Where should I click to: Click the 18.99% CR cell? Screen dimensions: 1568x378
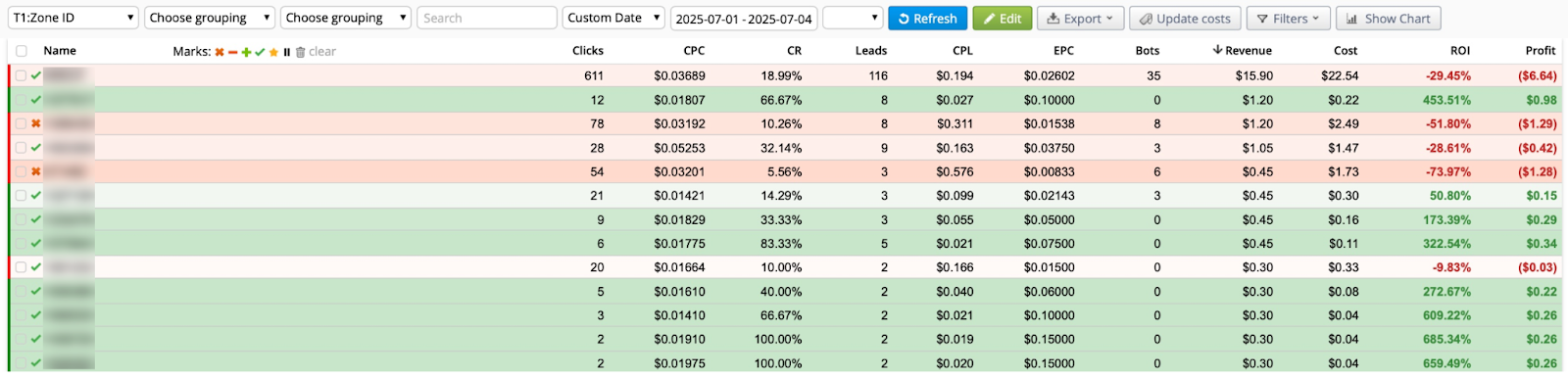pos(781,75)
